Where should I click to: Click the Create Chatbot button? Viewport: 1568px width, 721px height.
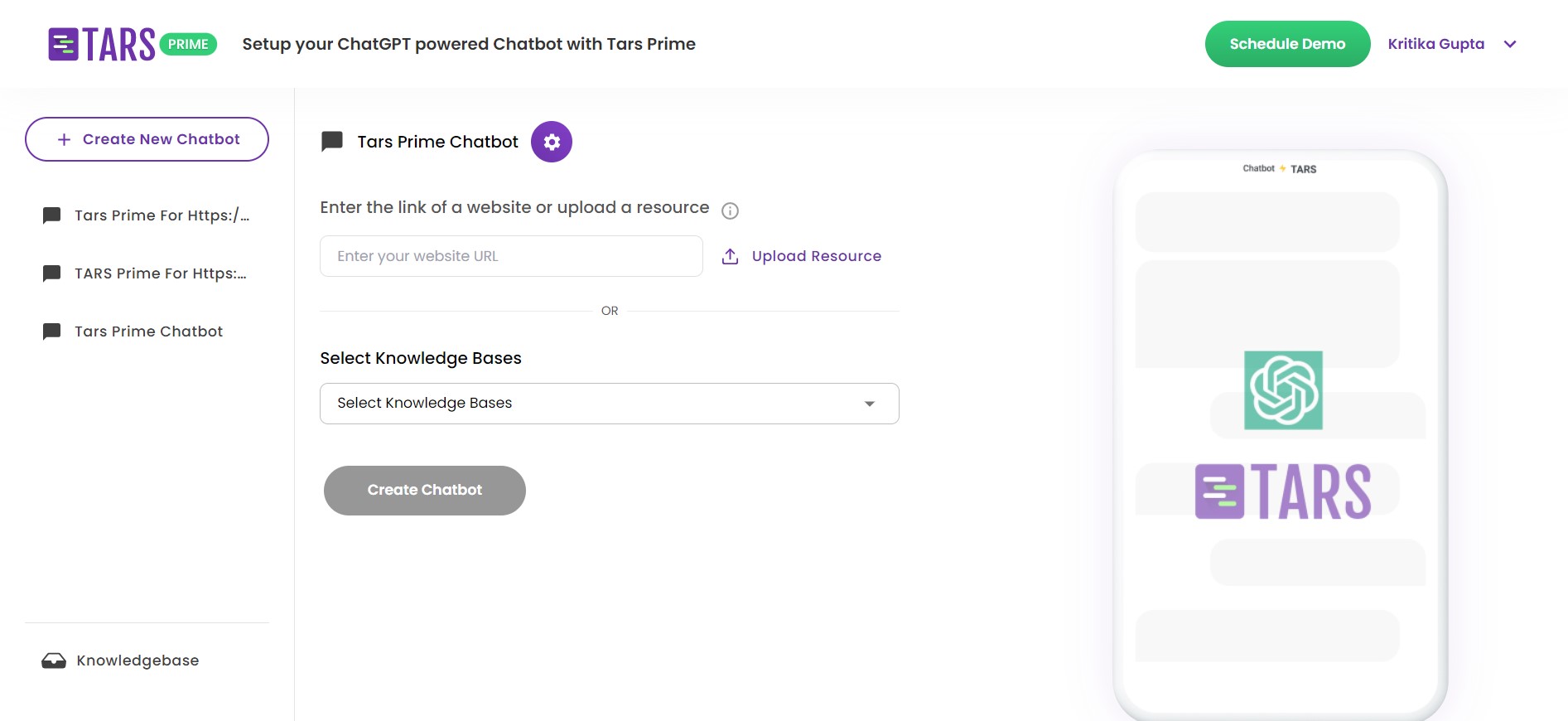click(424, 490)
